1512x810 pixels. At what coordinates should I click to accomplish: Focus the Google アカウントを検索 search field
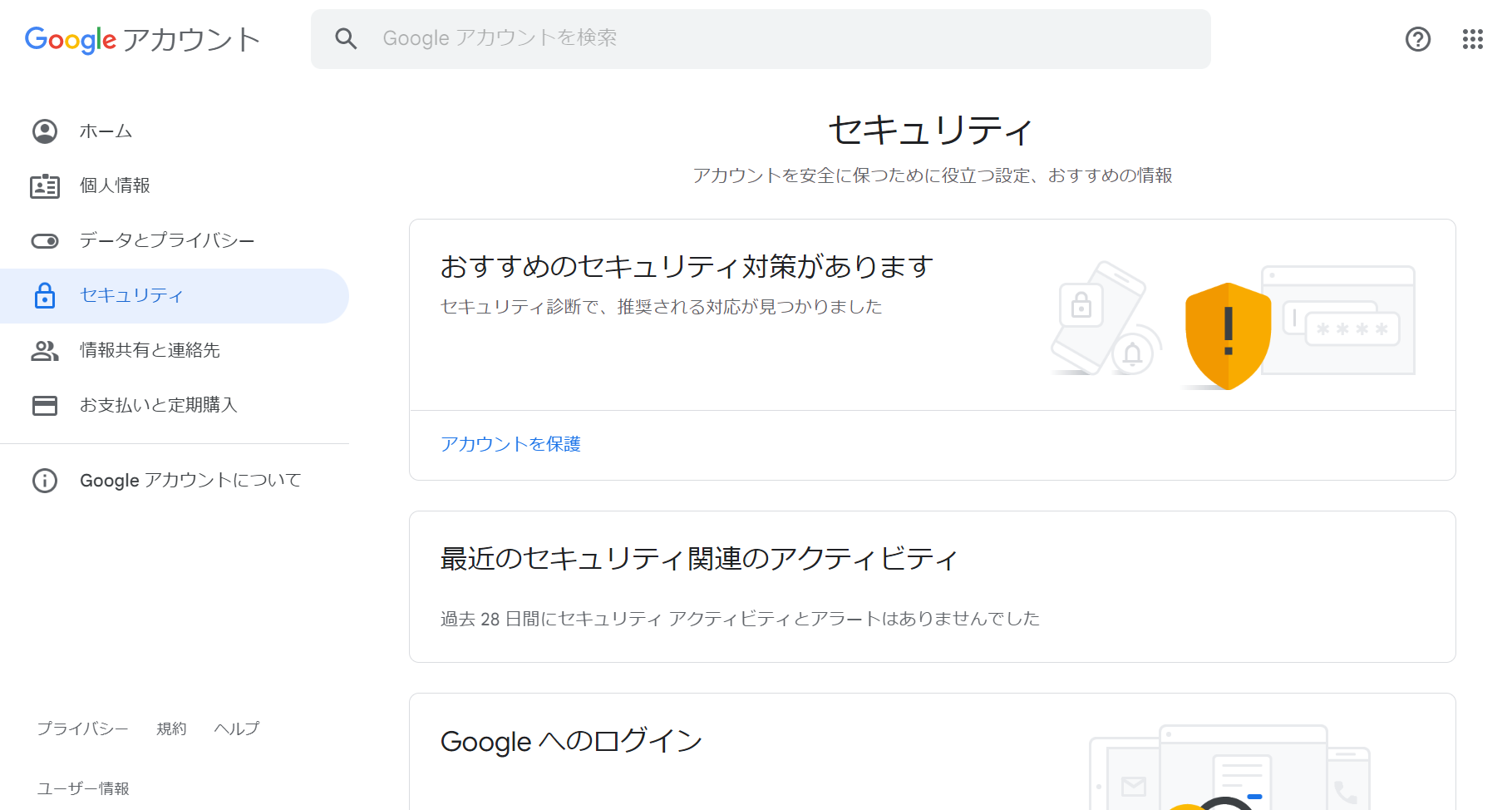pos(761,39)
